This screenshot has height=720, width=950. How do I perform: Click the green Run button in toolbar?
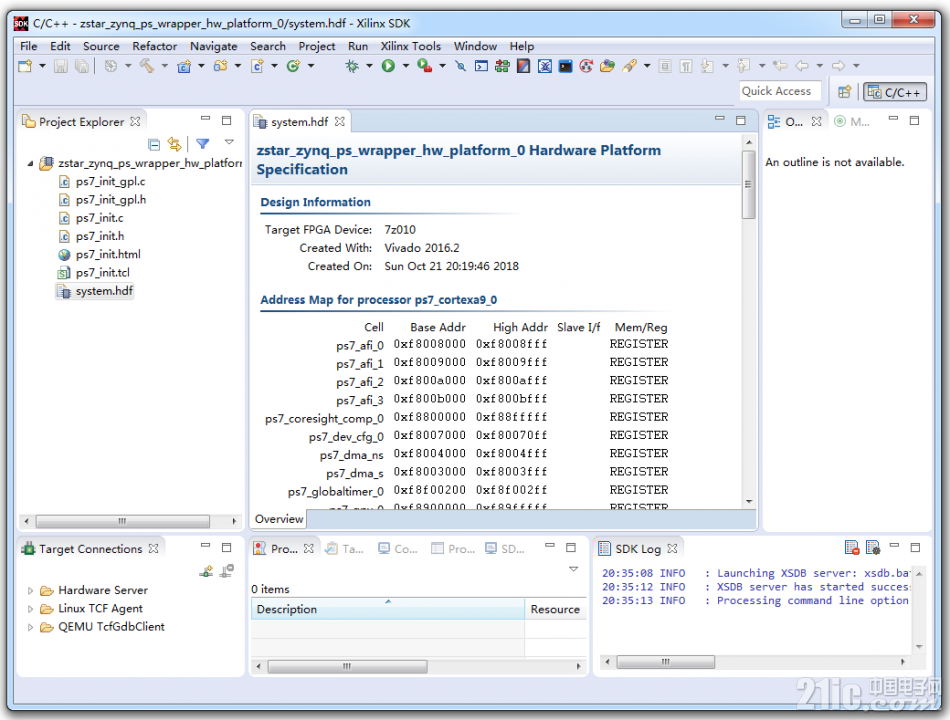pos(388,65)
